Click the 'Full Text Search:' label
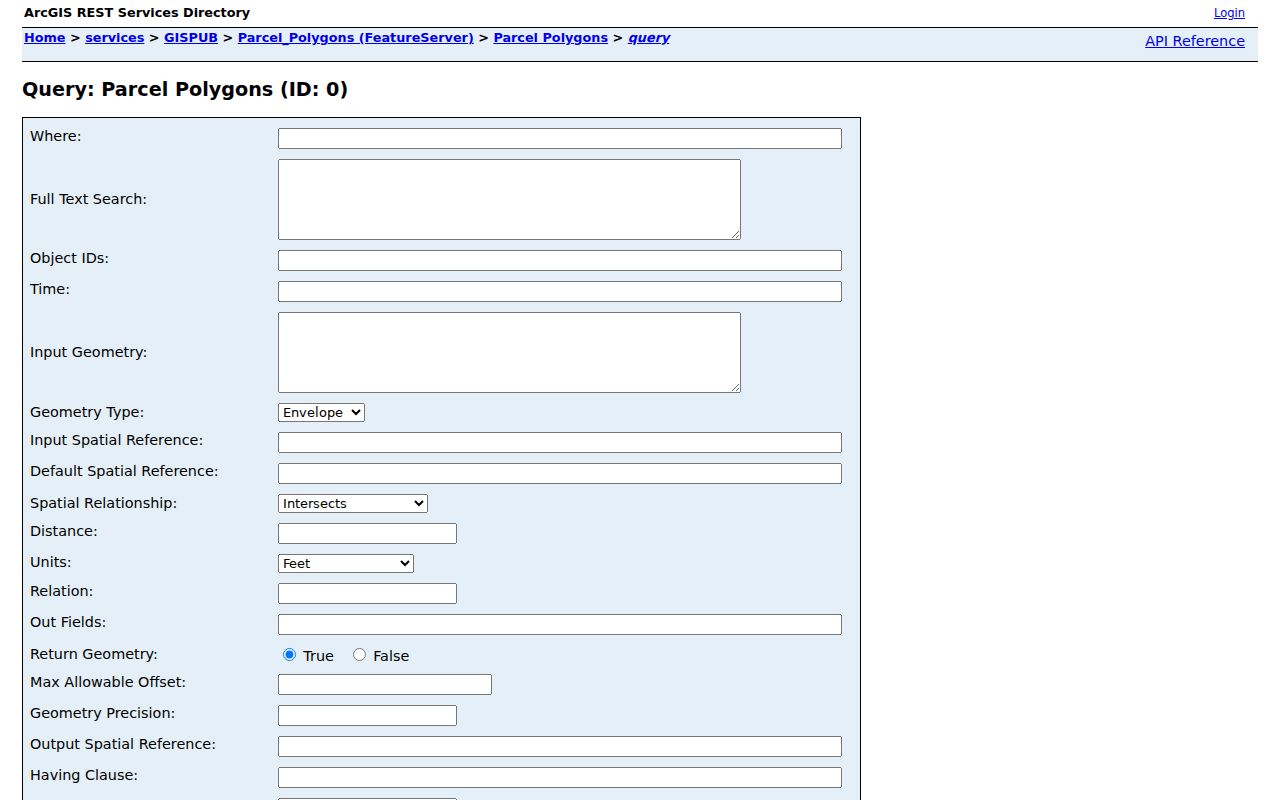Viewport: 1280px width, 800px height. 88,199
